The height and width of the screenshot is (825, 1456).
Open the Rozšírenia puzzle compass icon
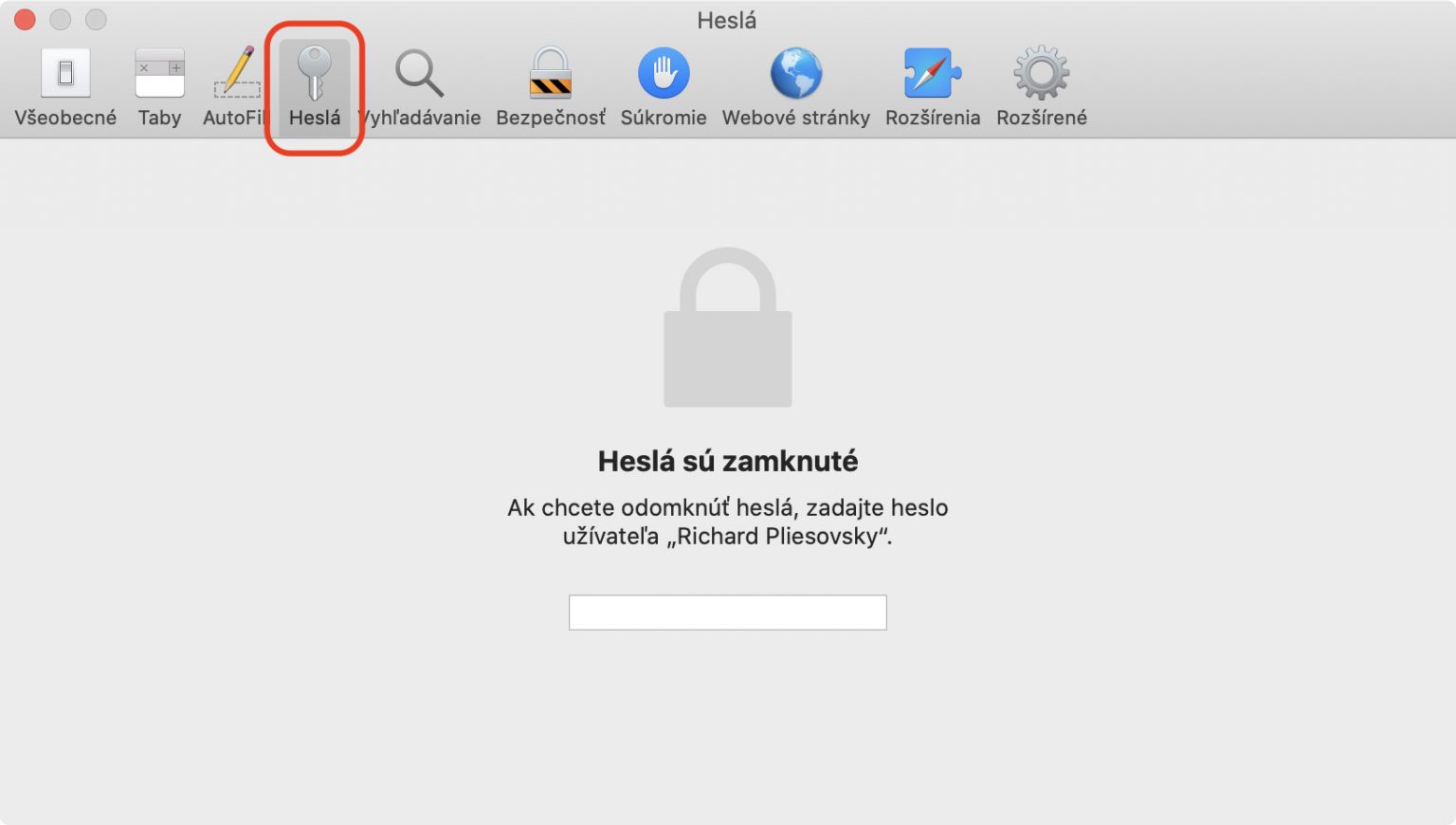pyautogui.click(x=933, y=73)
